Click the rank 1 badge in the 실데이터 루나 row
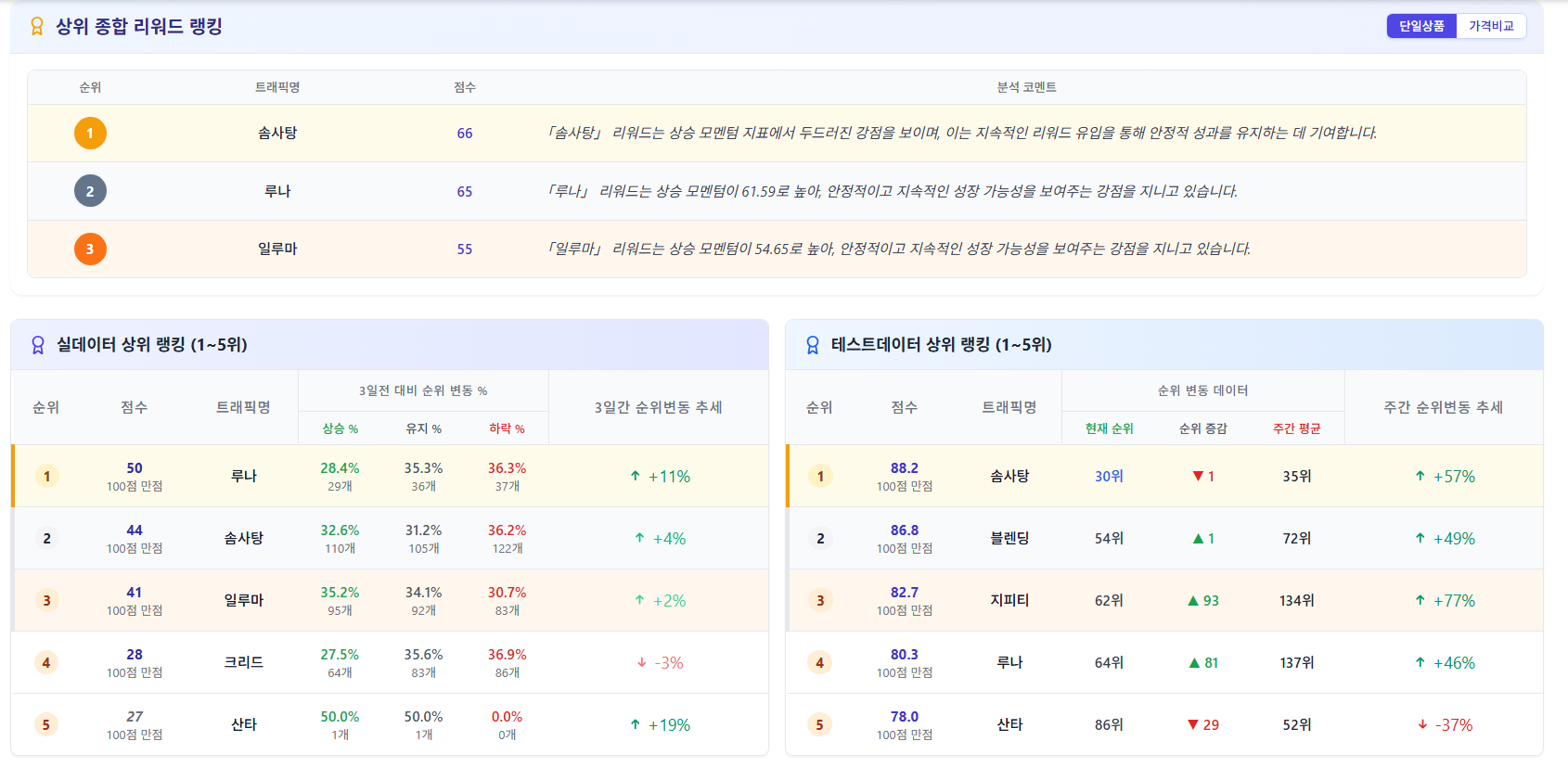The height and width of the screenshot is (767, 1568). pyautogui.click(x=46, y=476)
